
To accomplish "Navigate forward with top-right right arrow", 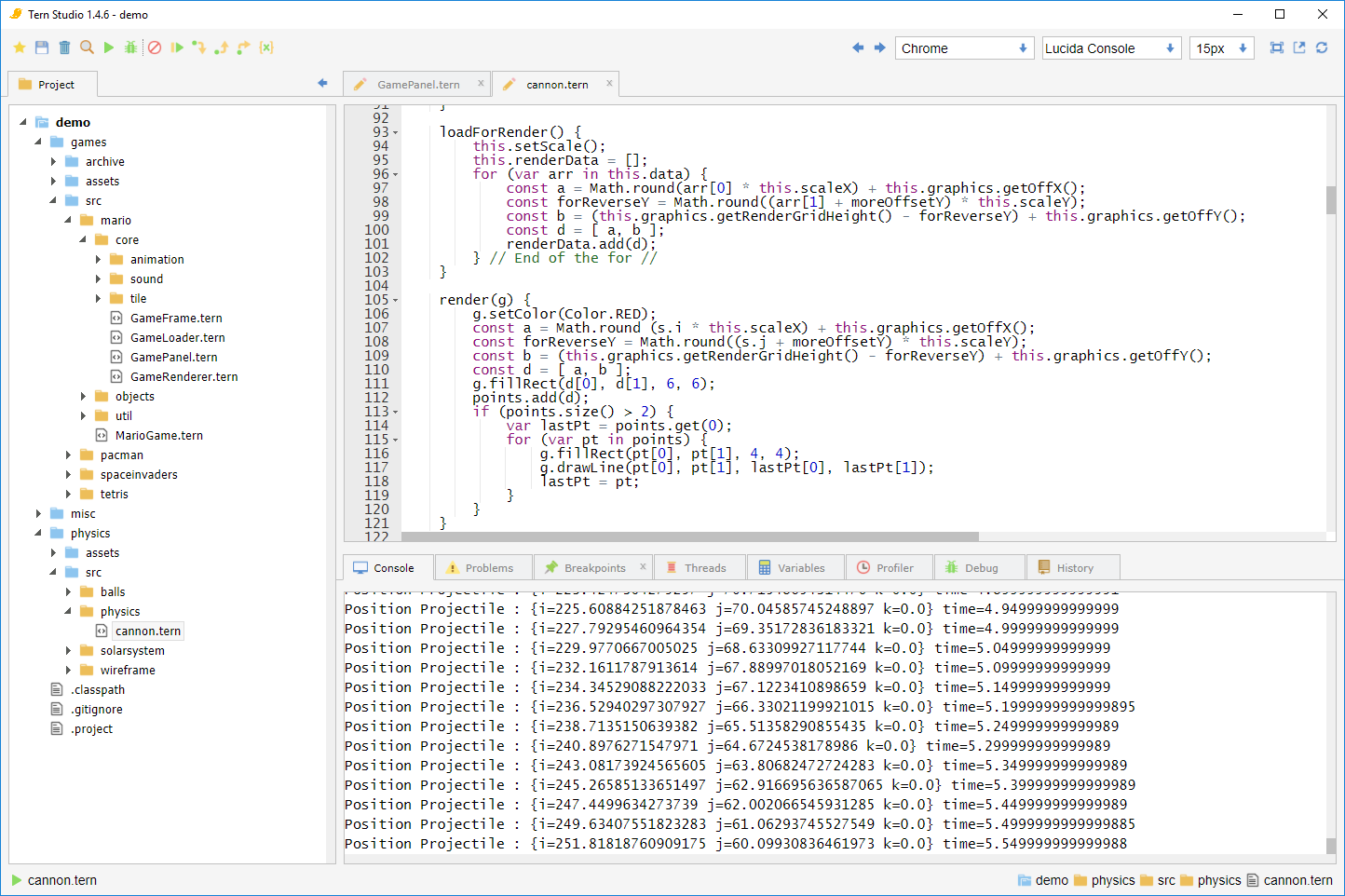I will [x=879, y=48].
